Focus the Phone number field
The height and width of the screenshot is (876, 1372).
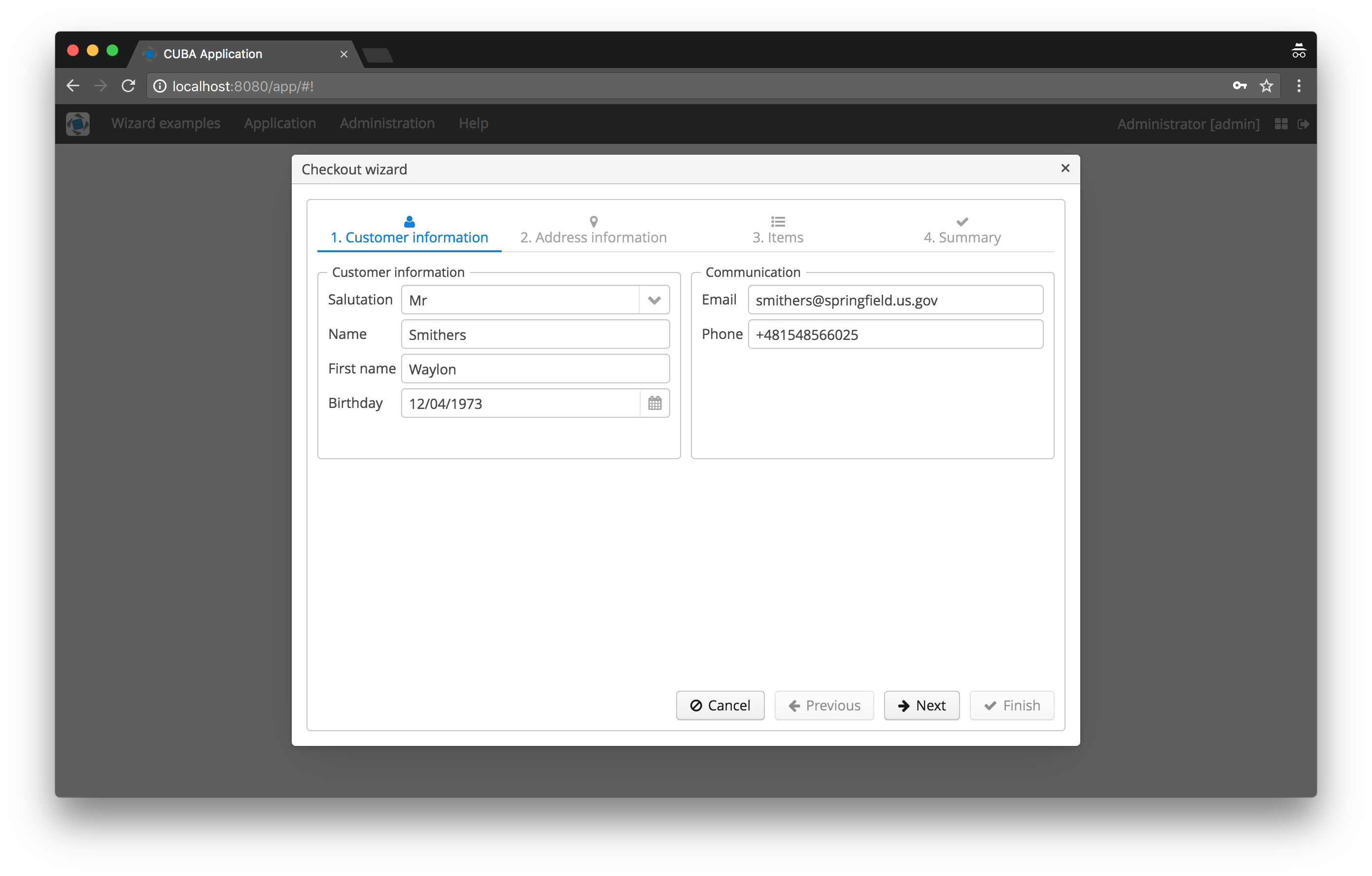(894, 335)
